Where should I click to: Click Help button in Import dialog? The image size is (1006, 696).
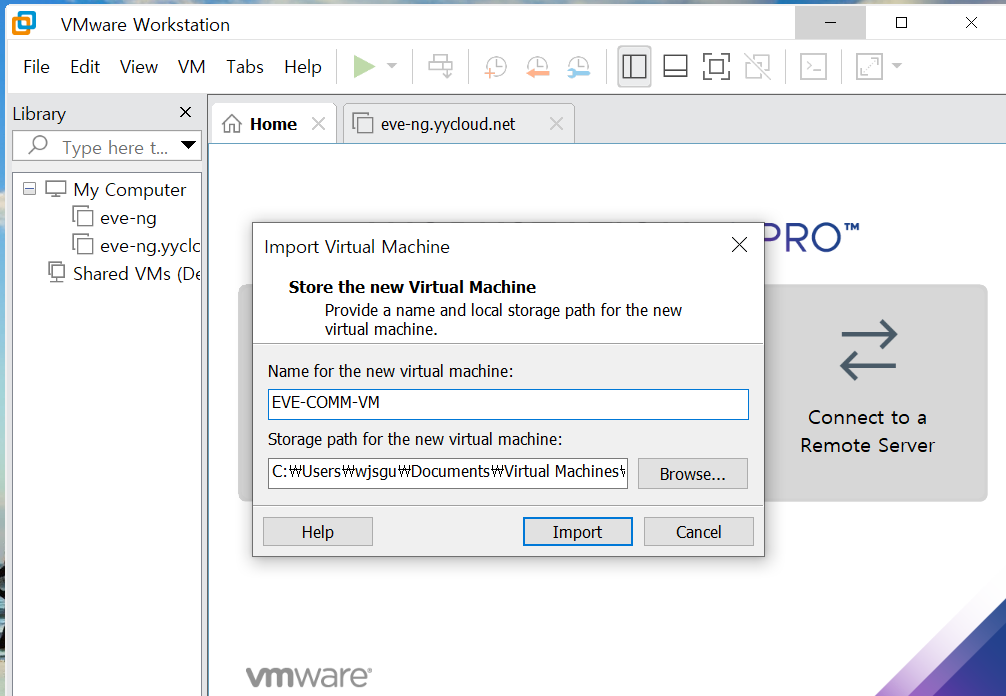pos(318,532)
